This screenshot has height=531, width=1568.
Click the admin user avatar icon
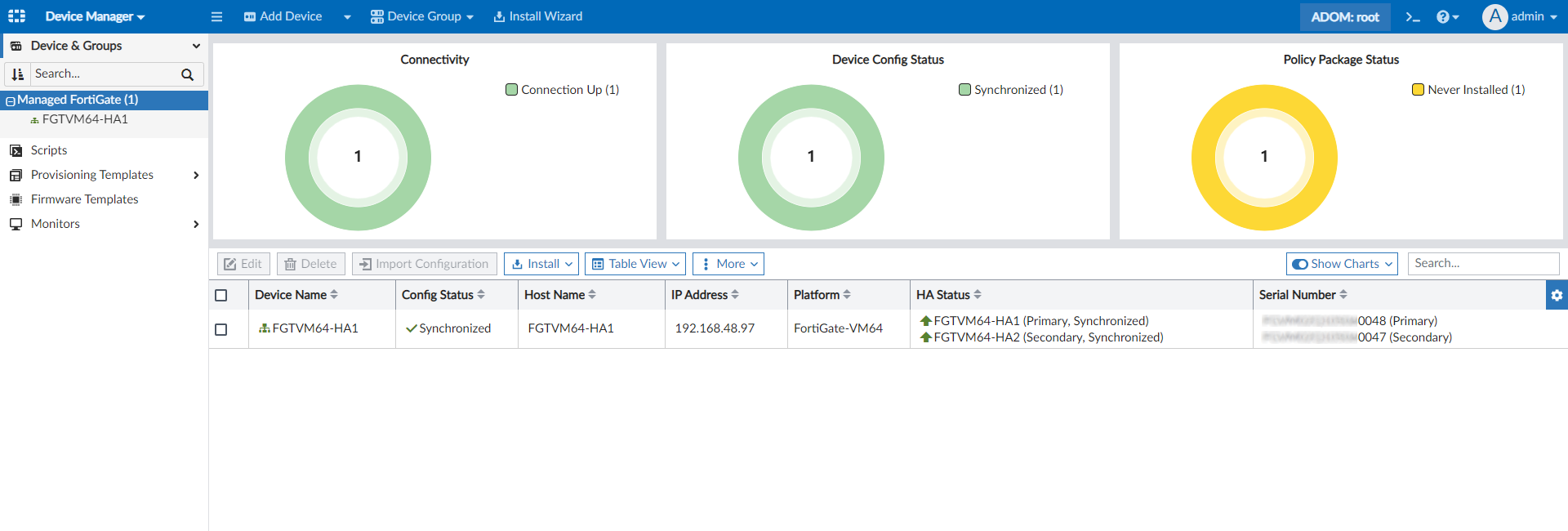1494,16
